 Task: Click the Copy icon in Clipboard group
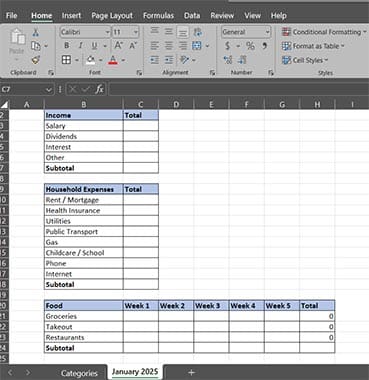pos(35,46)
